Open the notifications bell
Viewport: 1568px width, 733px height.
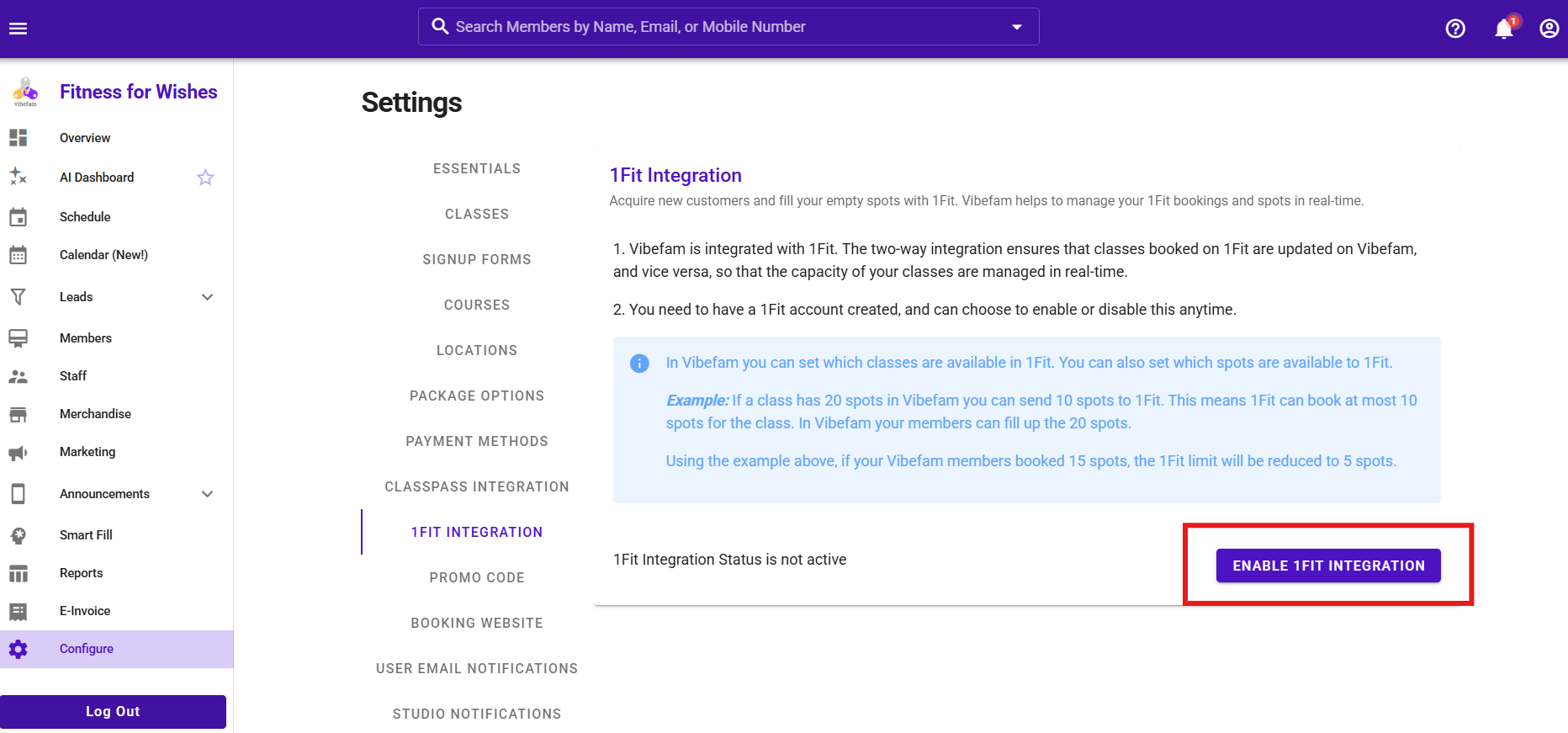pyautogui.click(x=1504, y=29)
